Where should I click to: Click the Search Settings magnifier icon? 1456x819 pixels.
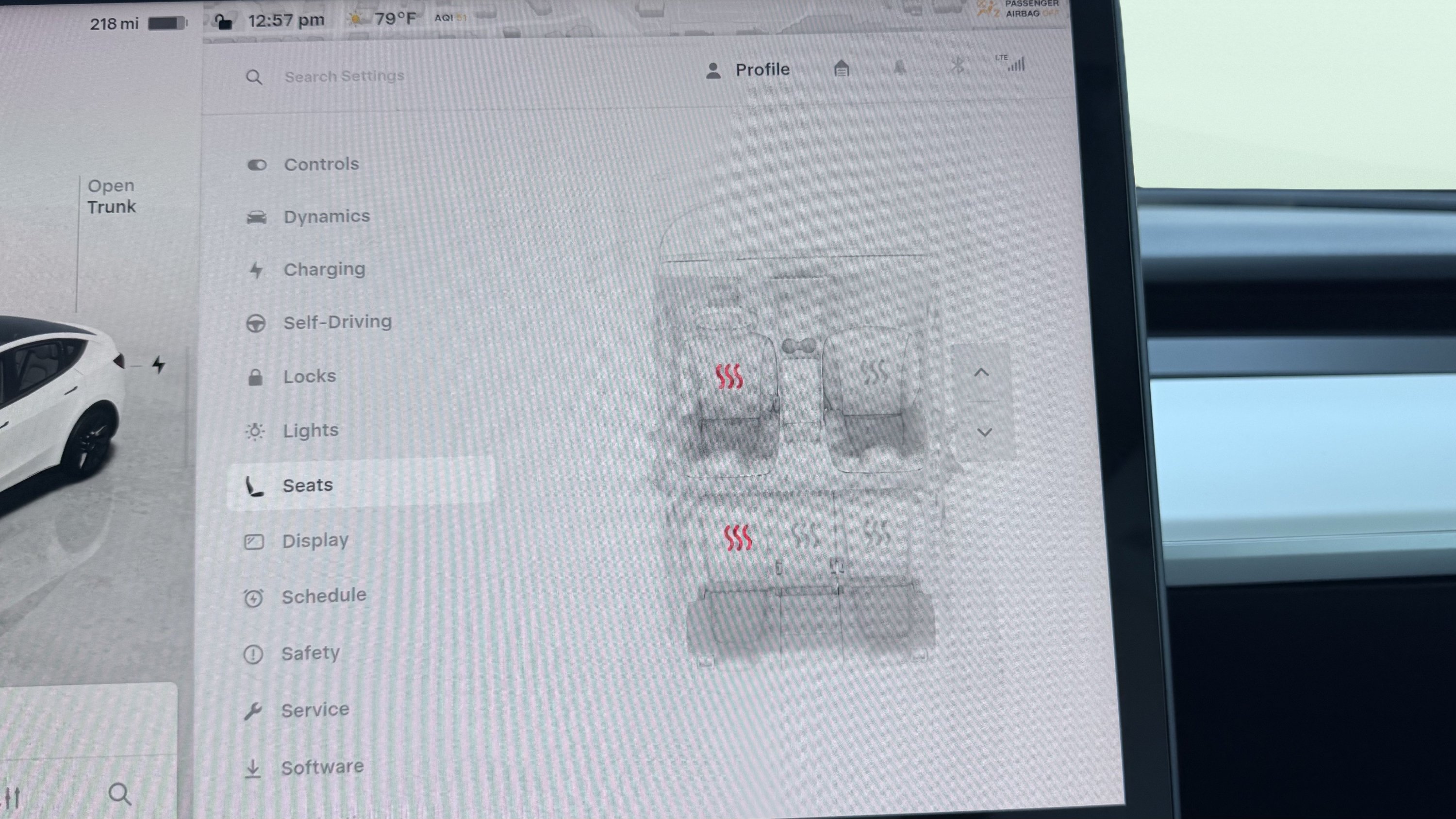pos(254,77)
